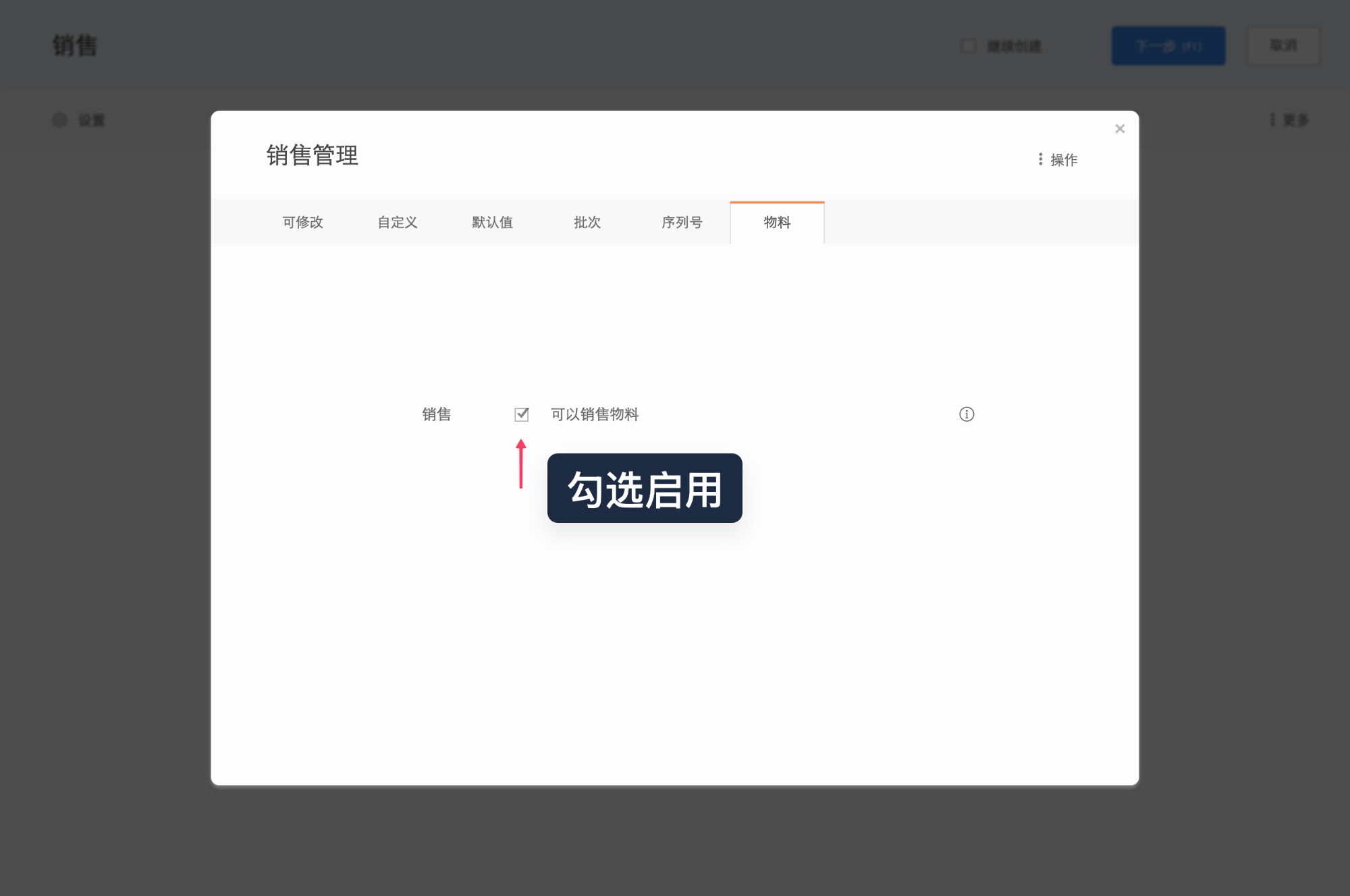Open the 操作 kebab menu in the dialog

click(x=1058, y=160)
